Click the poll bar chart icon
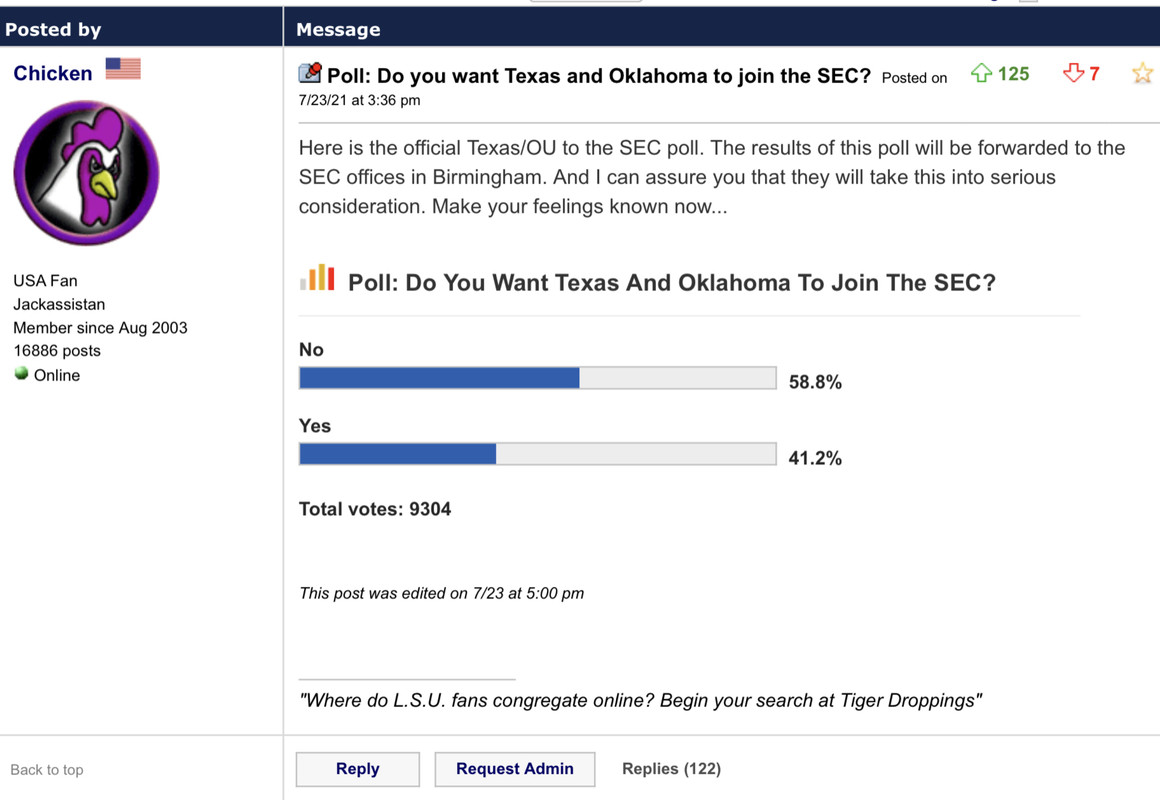1160x800 pixels. (317, 278)
